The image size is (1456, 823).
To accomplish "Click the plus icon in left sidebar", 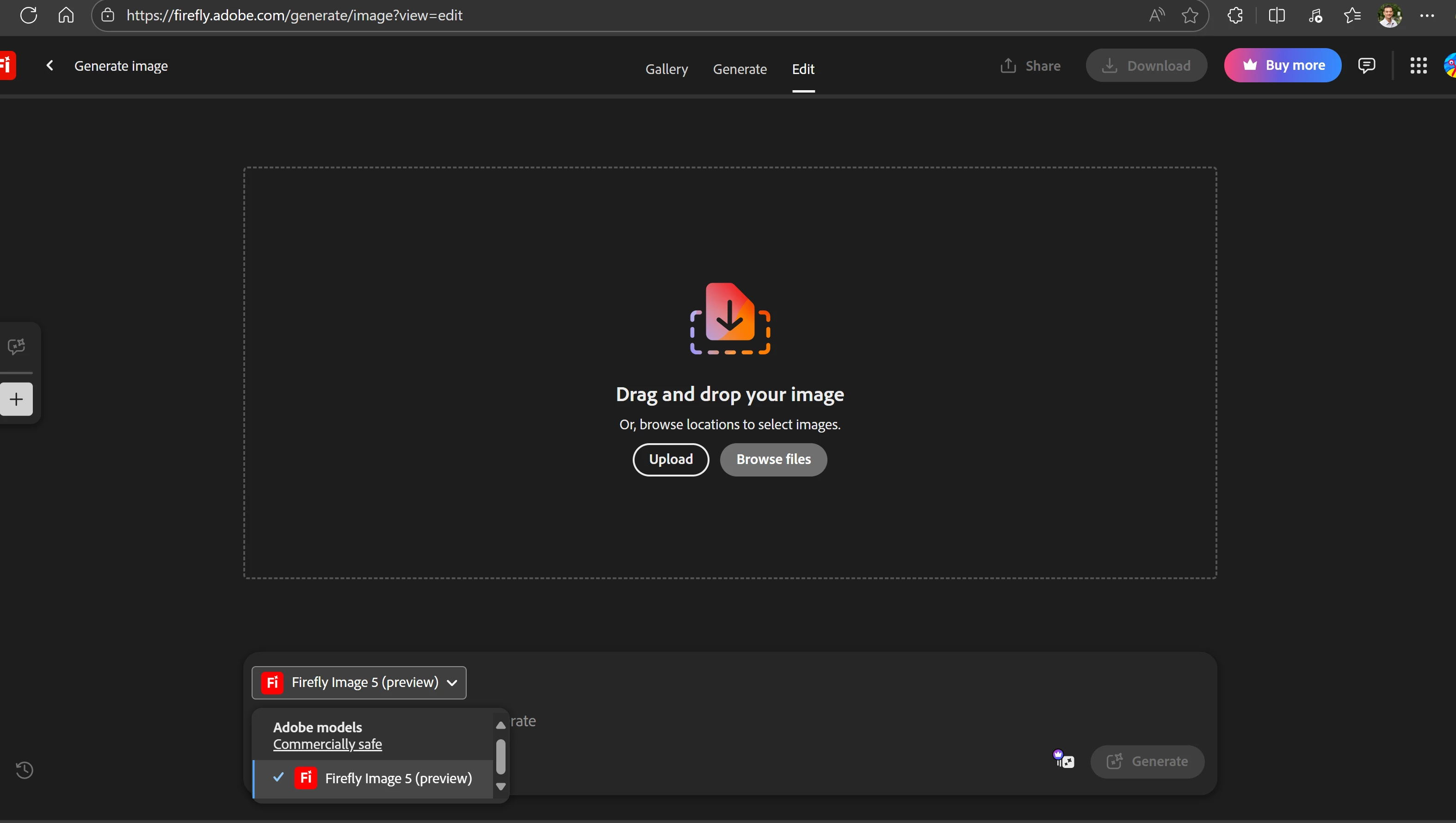I will pyautogui.click(x=16, y=400).
